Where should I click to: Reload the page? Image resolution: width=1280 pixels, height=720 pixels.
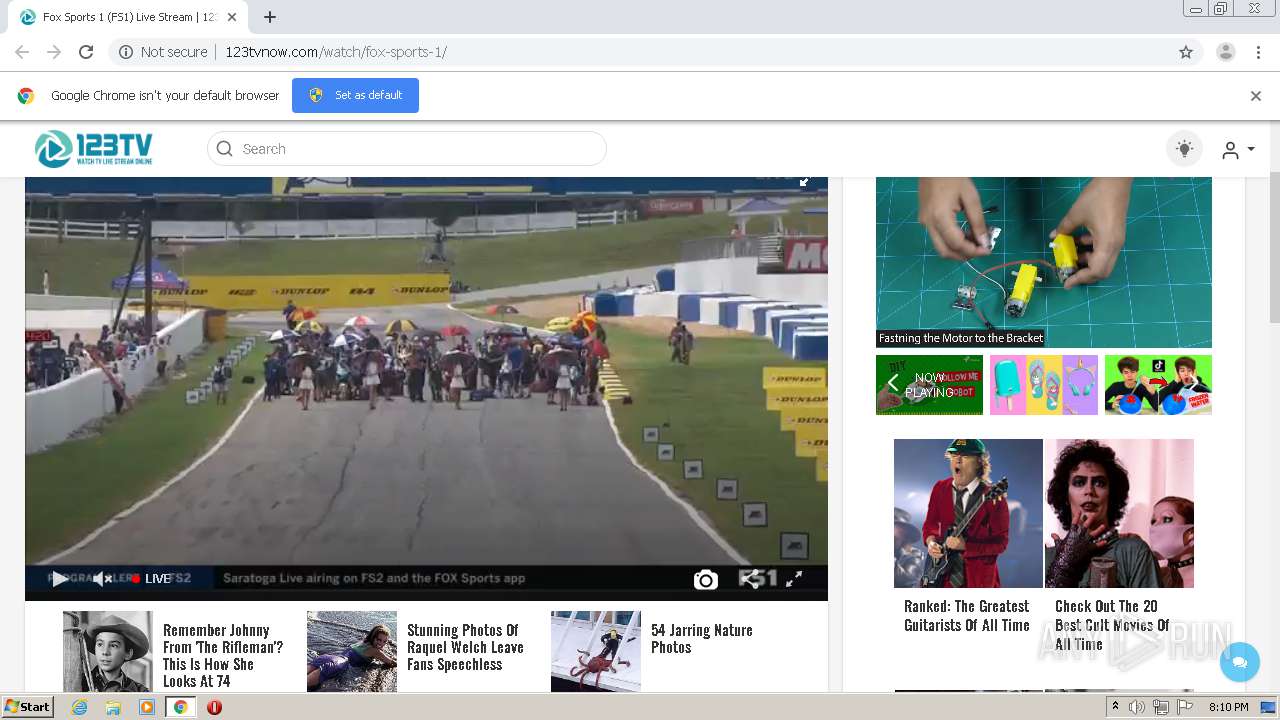86,52
